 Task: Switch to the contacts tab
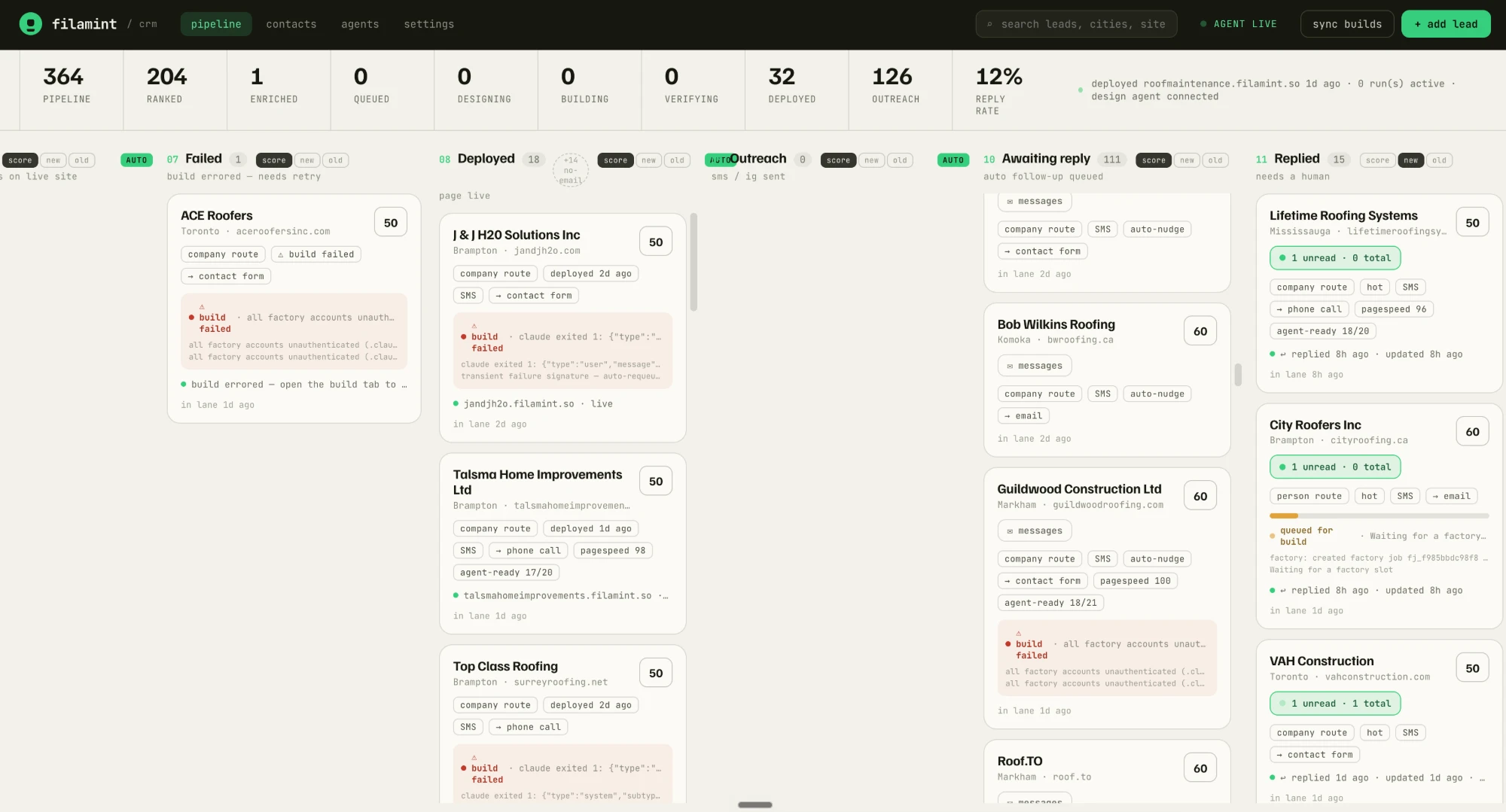(x=291, y=24)
